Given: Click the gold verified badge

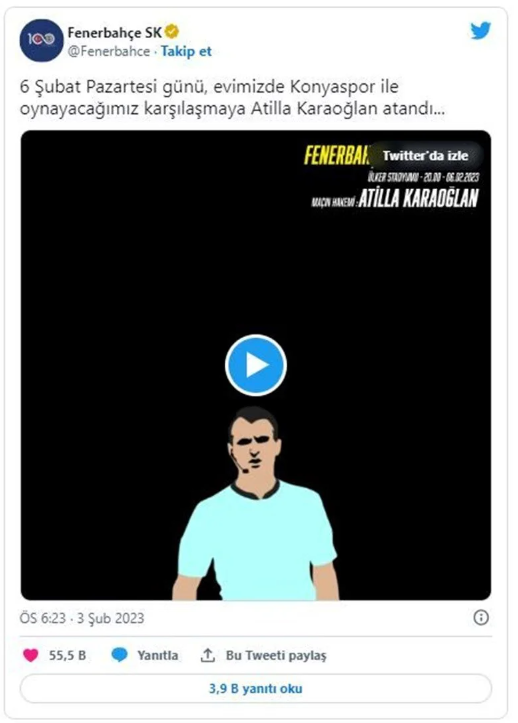Looking at the screenshot, I should click(x=172, y=32).
